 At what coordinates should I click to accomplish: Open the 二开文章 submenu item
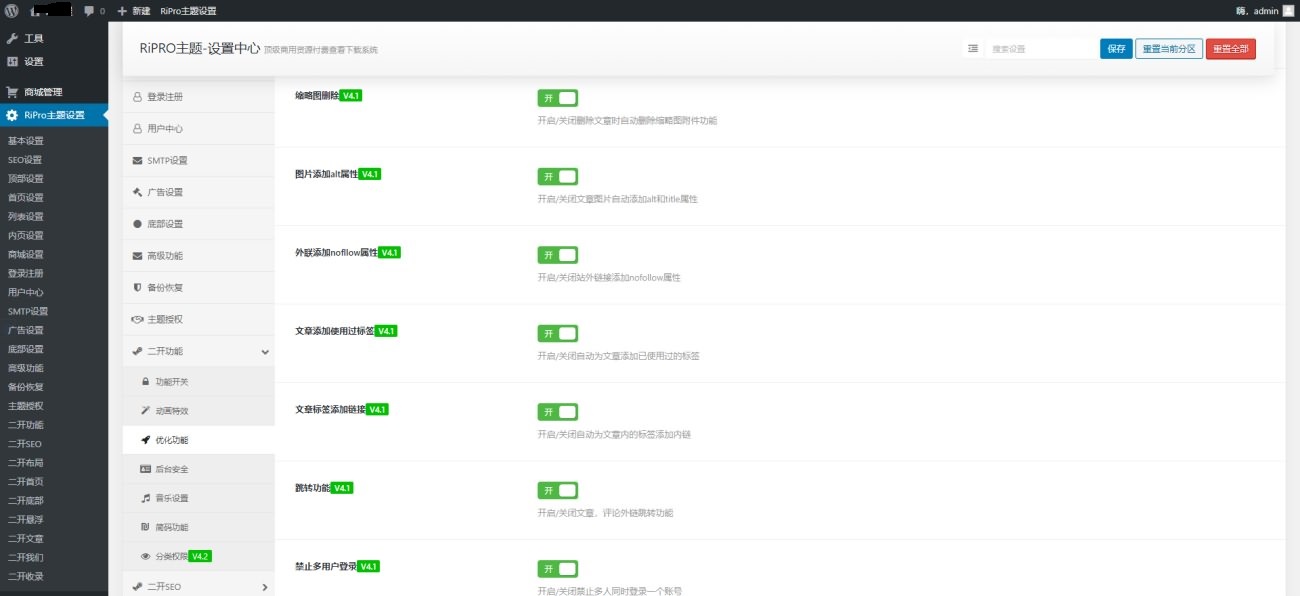(26, 539)
